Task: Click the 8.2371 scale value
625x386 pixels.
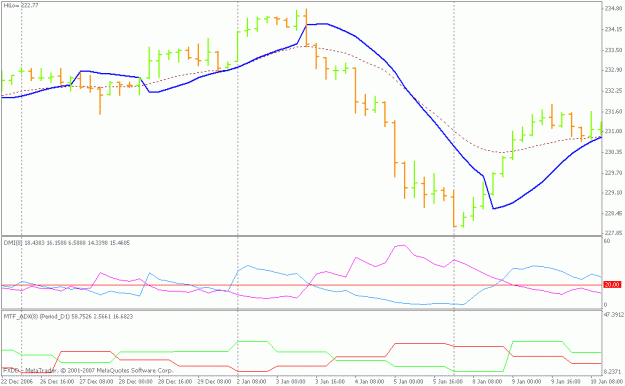Action: tap(614, 372)
